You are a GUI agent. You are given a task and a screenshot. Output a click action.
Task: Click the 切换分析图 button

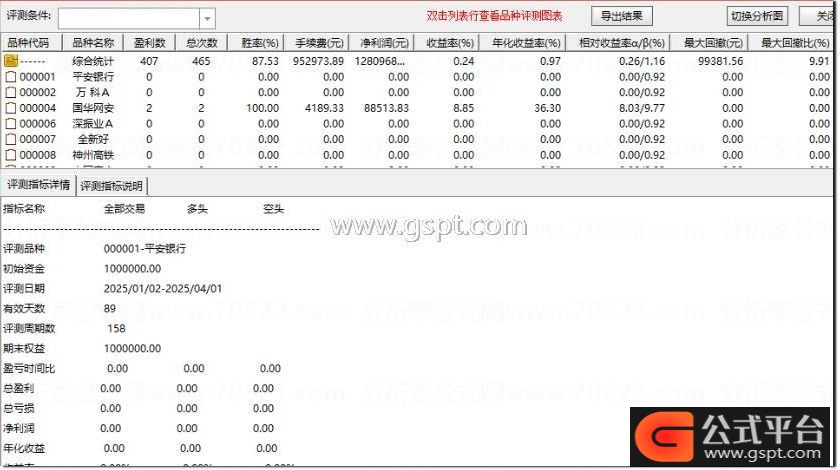pyautogui.click(x=757, y=16)
